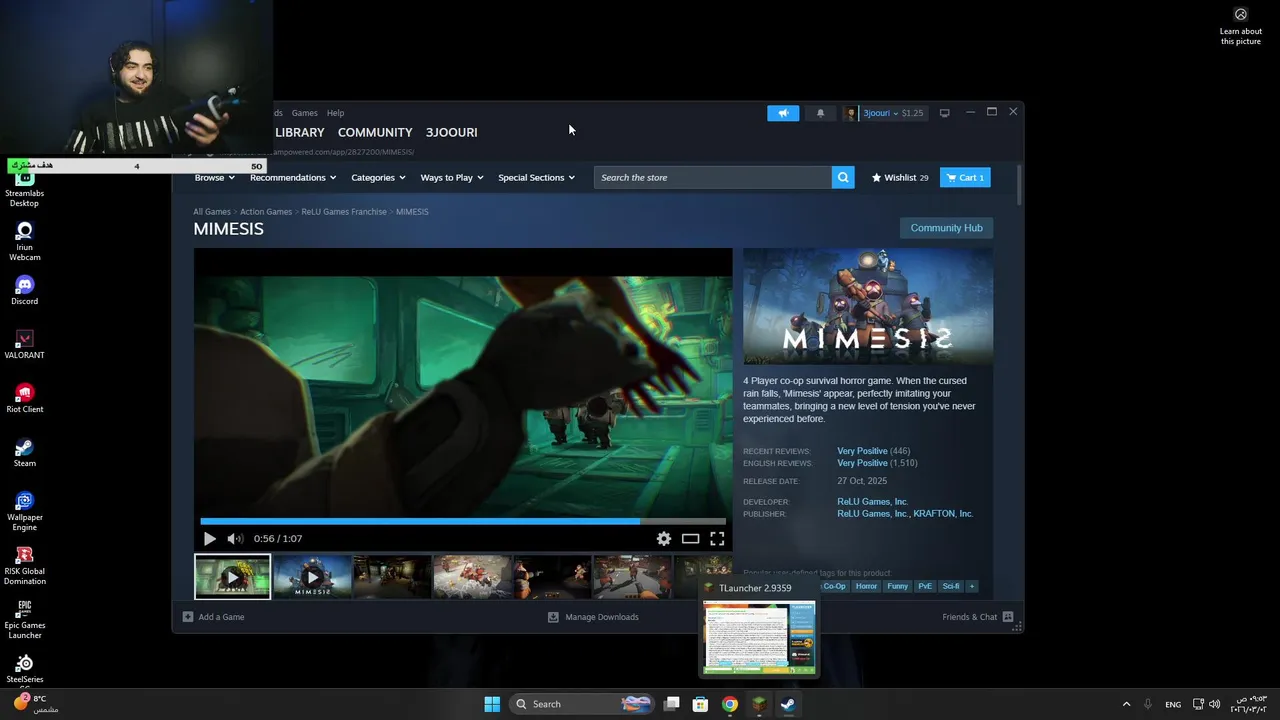Screen dimensions: 1280x720
Task: Expand the Categories menu
Action: (x=378, y=177)
